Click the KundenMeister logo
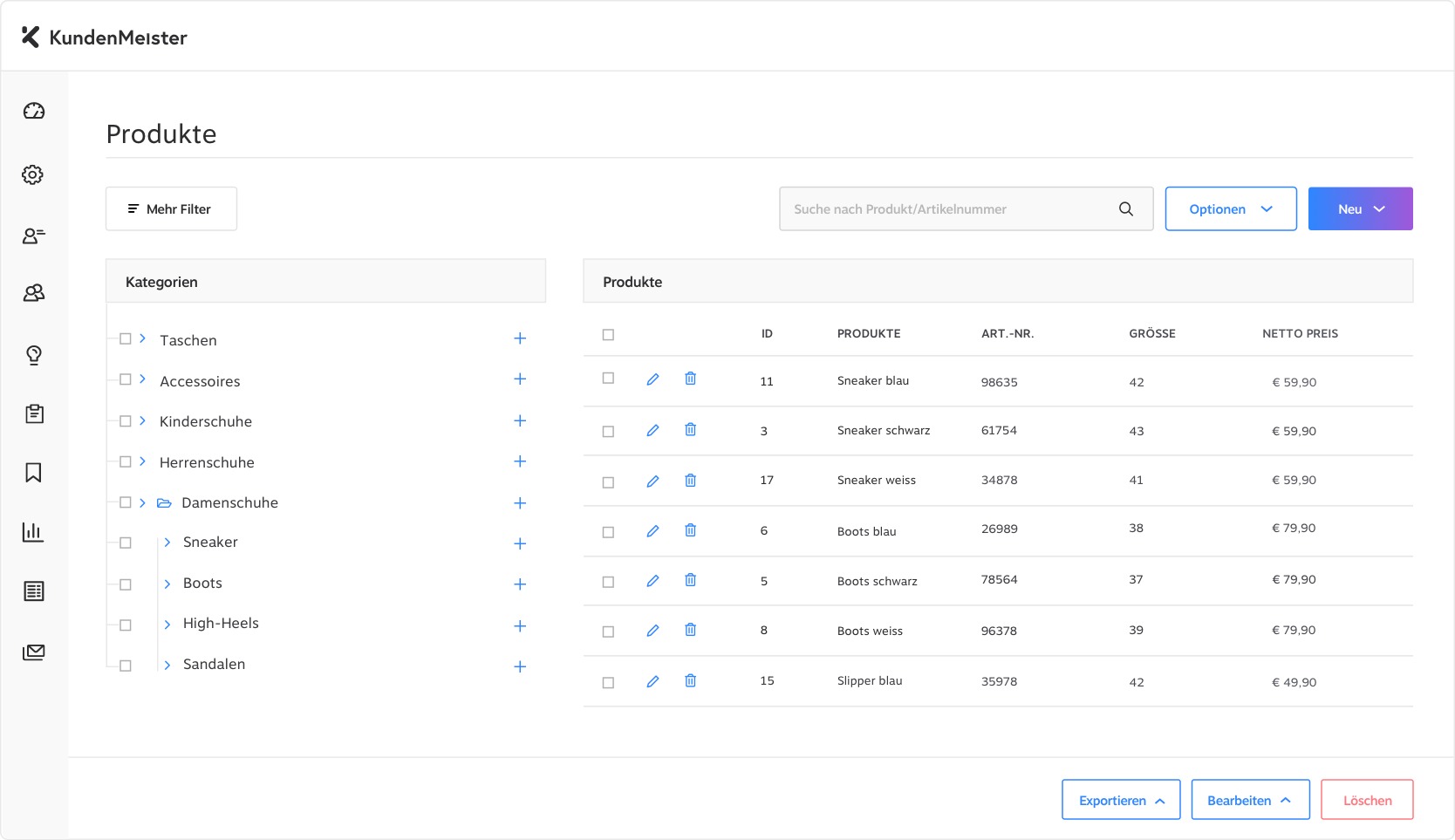This screenshot has height=840, width=1455. click(x=105, y=37)
